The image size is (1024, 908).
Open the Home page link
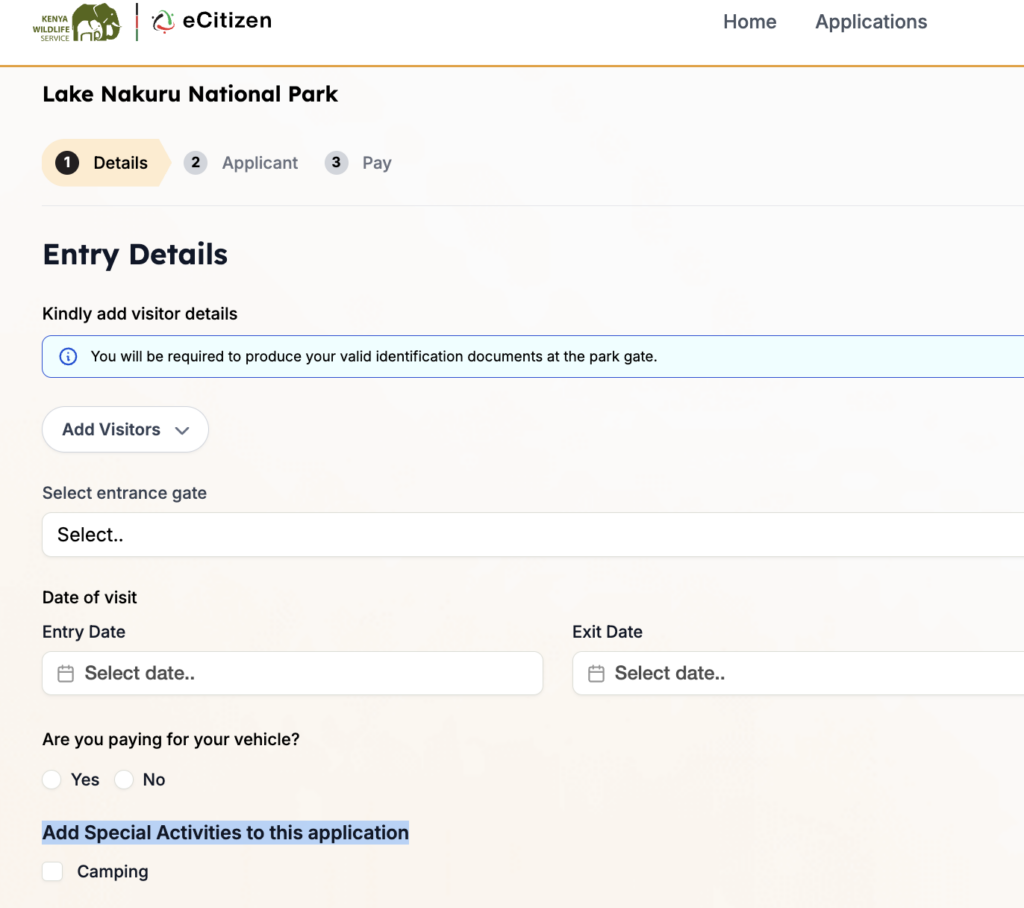pyautogui.click(x=749, y=22)
